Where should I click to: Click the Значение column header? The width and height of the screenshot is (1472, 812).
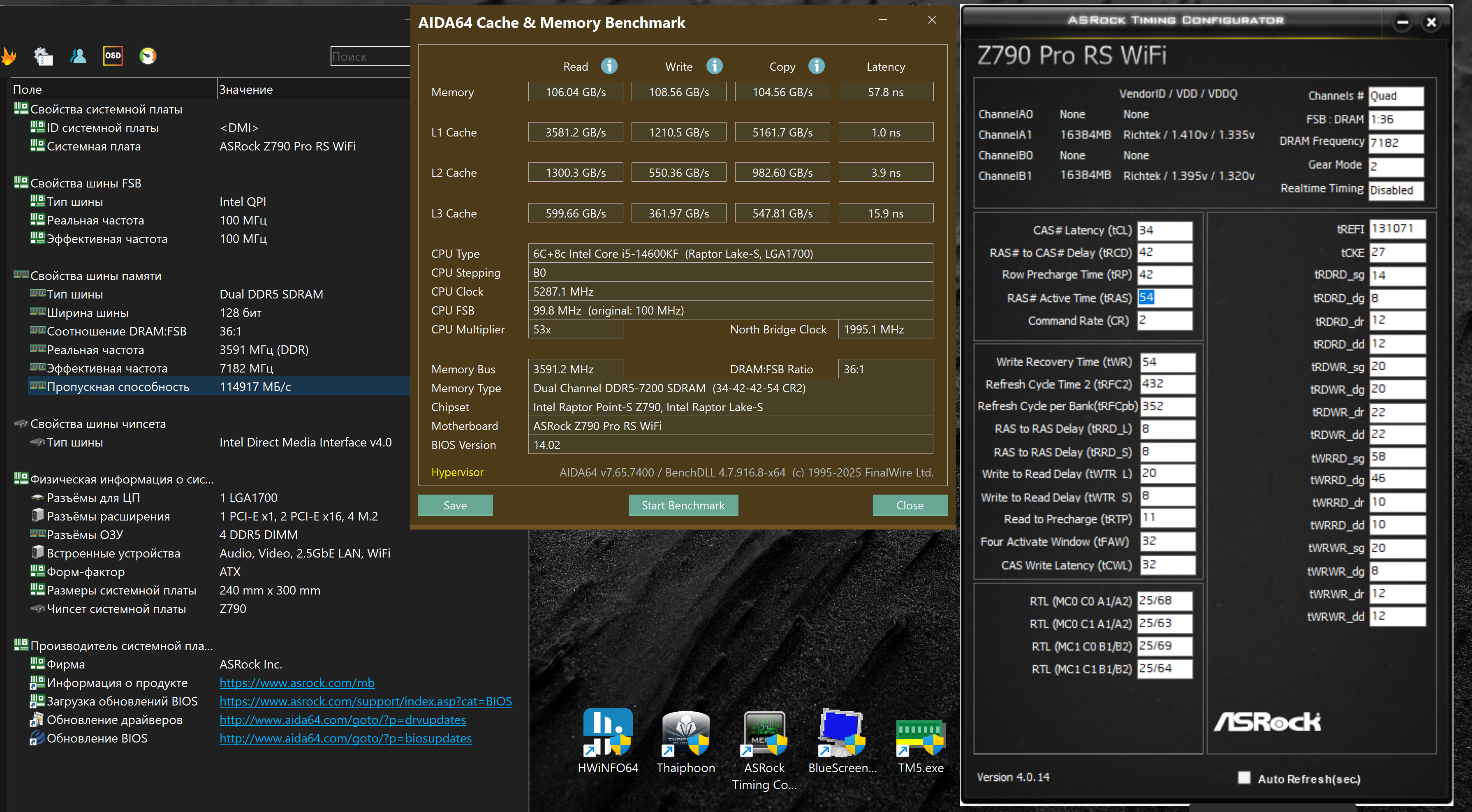[x=246, y=90]
